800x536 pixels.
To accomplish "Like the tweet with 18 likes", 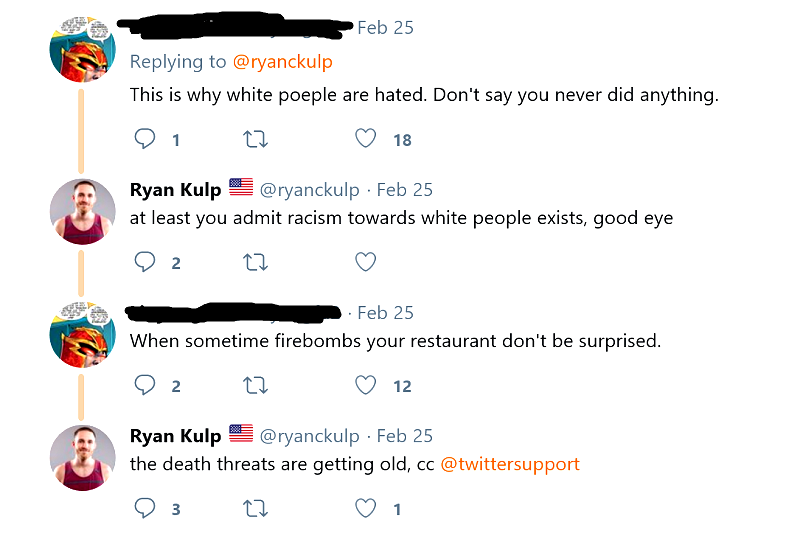I will (x=366, y=139).
